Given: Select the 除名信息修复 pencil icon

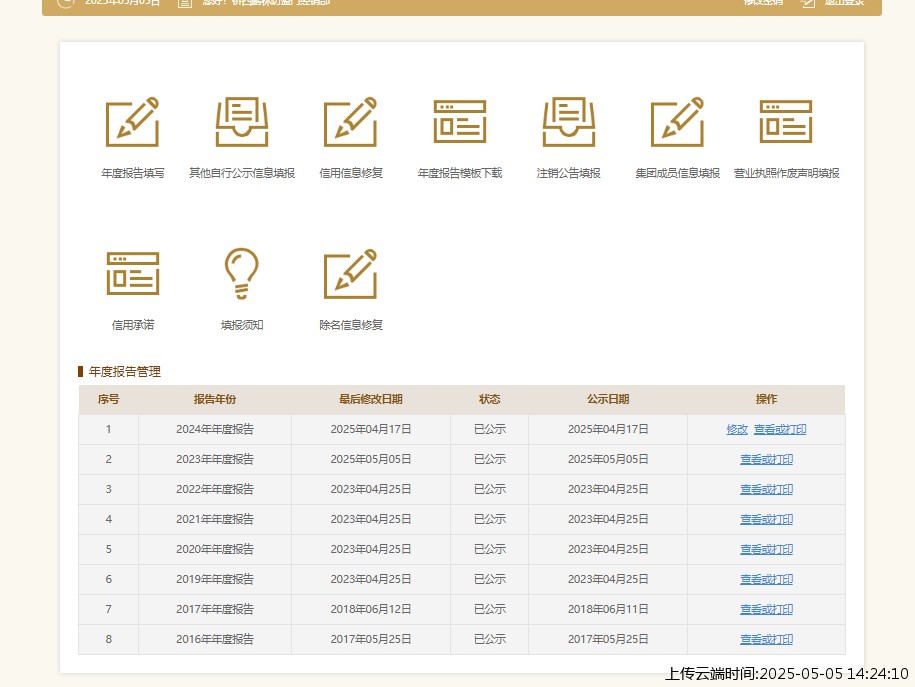Looking at the screenshot, I should pos(351,274).
